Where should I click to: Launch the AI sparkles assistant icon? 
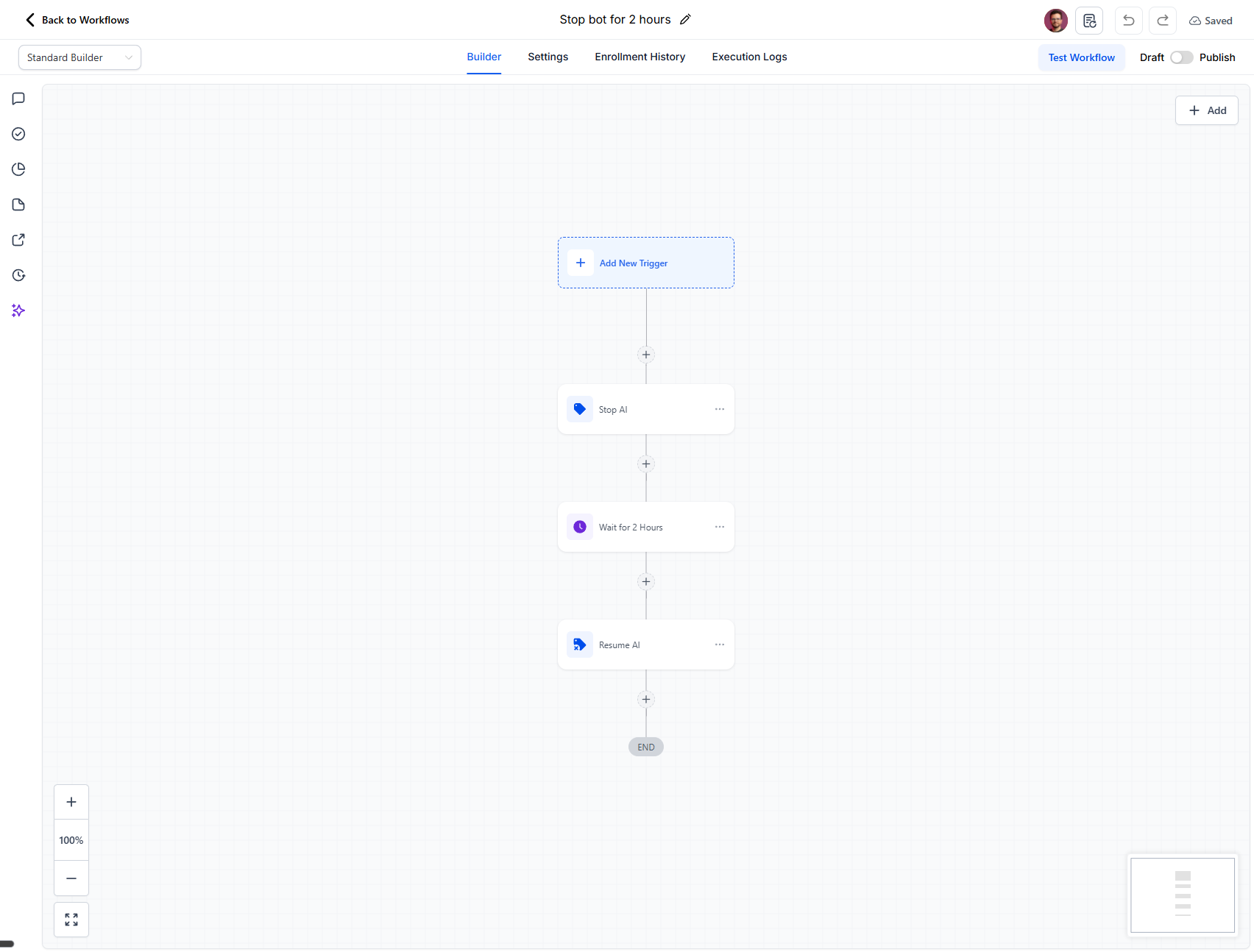(18, 310)
